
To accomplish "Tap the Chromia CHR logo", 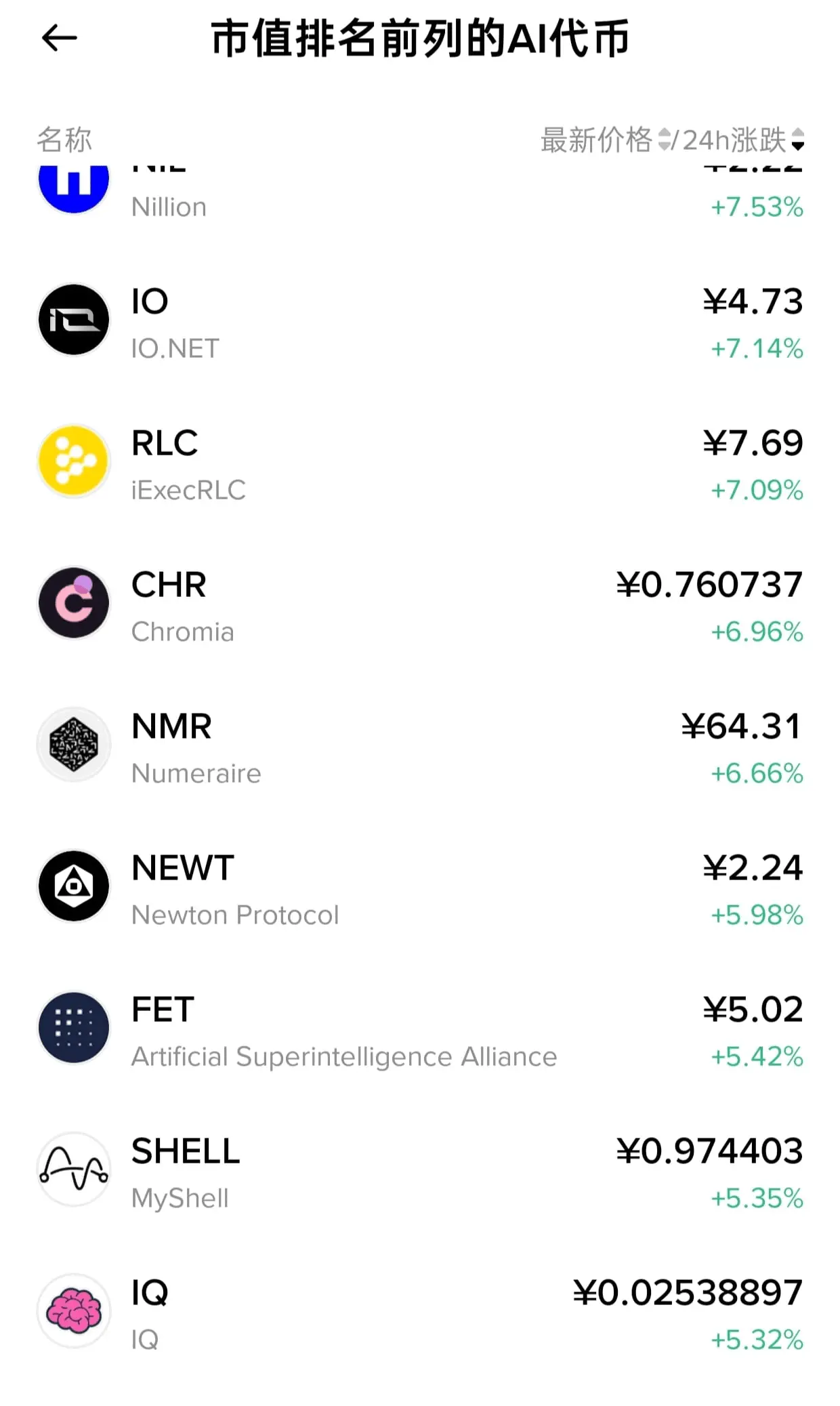I will click(74, 603).
